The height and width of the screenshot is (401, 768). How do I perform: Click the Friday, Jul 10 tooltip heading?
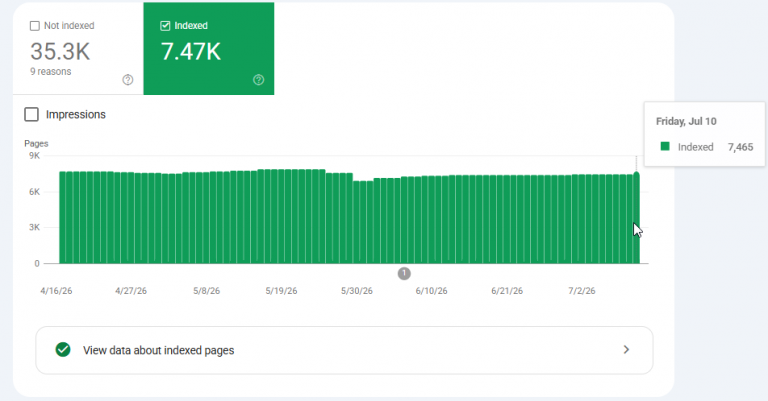pos(686,121)
